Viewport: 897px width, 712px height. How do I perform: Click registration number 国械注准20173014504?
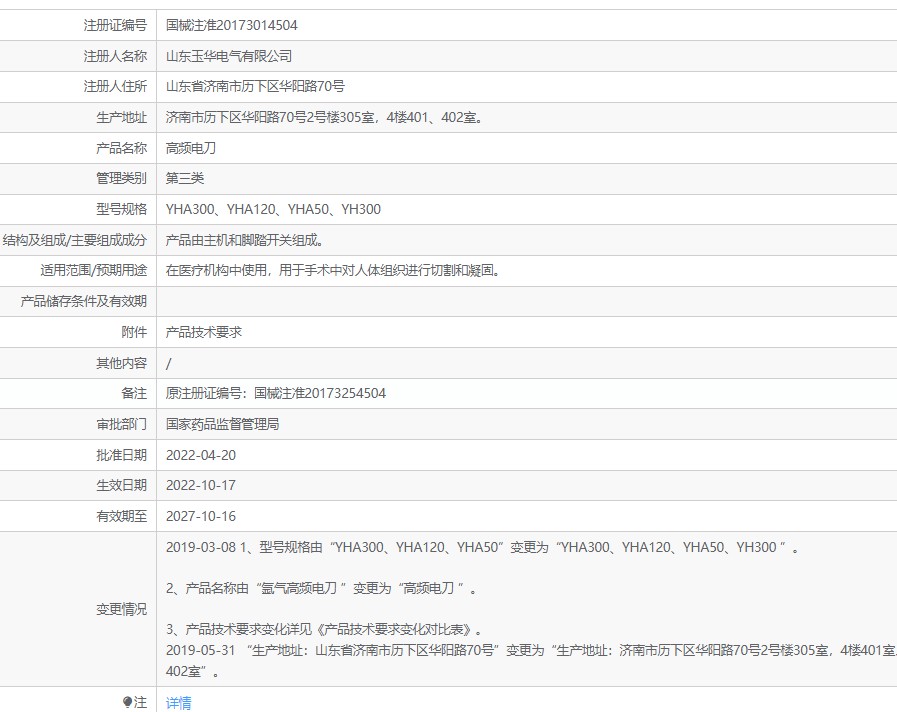pos(231,25)
